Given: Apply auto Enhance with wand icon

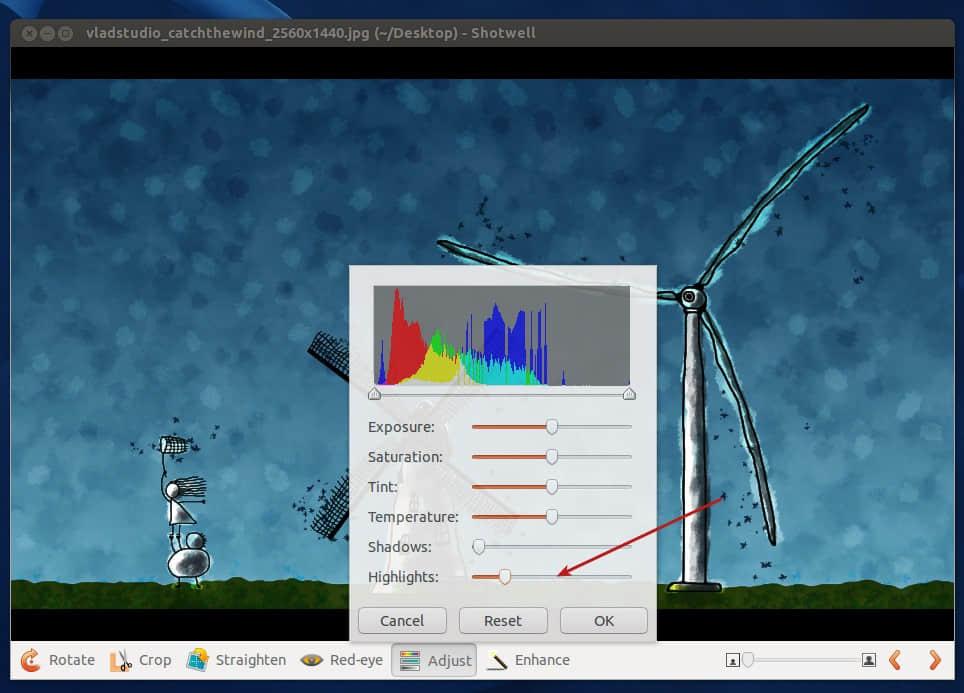Looking at the screenshot, I should (x=497, y=660).
